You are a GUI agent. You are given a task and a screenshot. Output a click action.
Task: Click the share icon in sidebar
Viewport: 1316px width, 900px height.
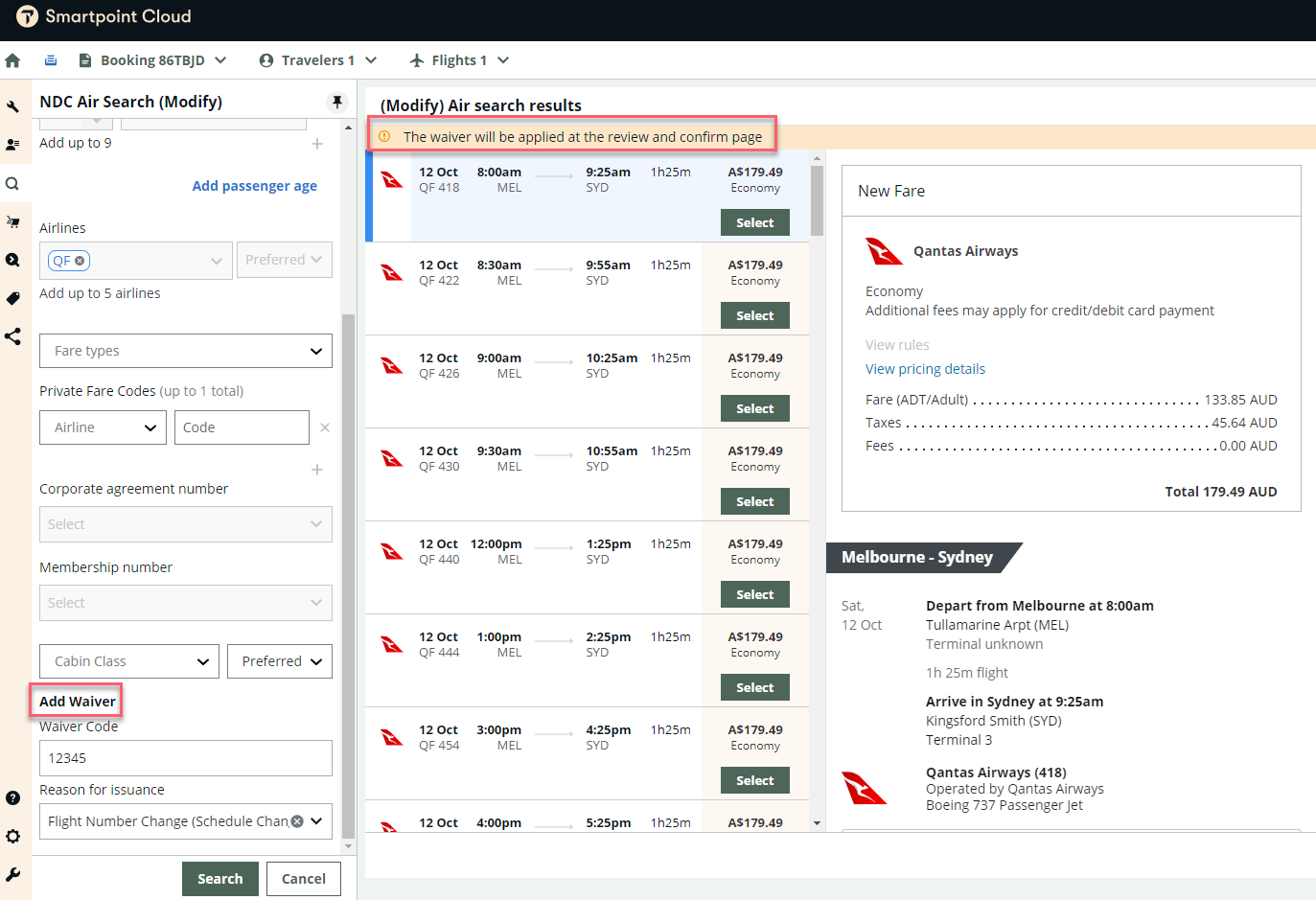tap(12, 336)
